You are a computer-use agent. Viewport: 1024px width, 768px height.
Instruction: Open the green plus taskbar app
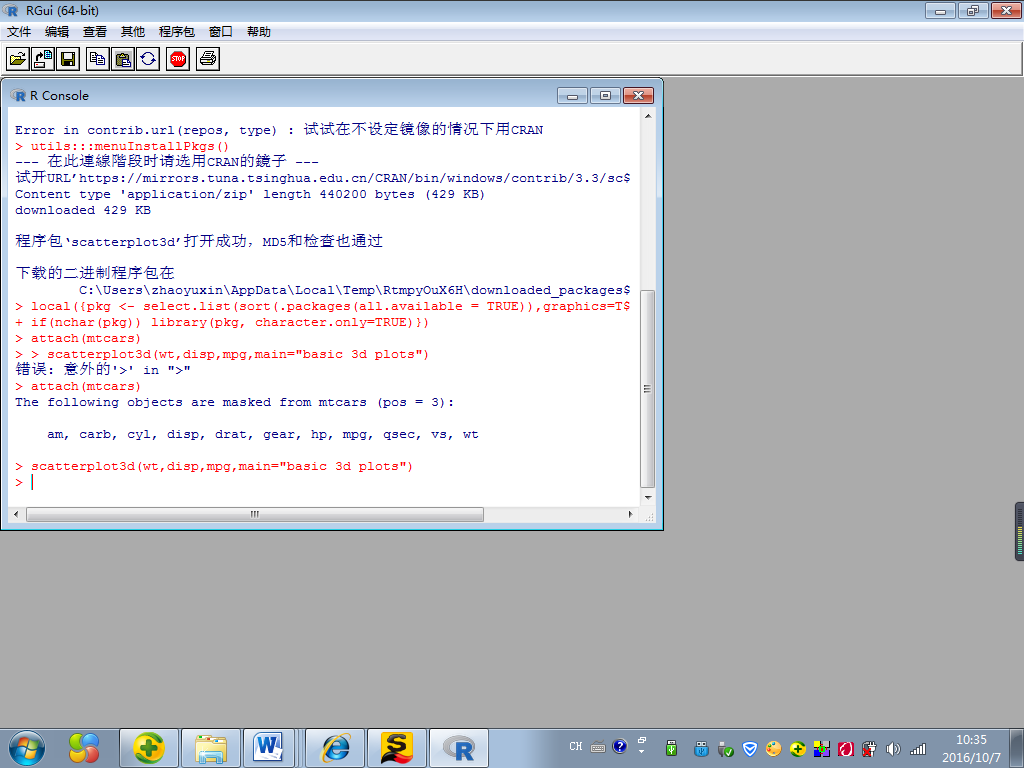(x=149, y=748)
